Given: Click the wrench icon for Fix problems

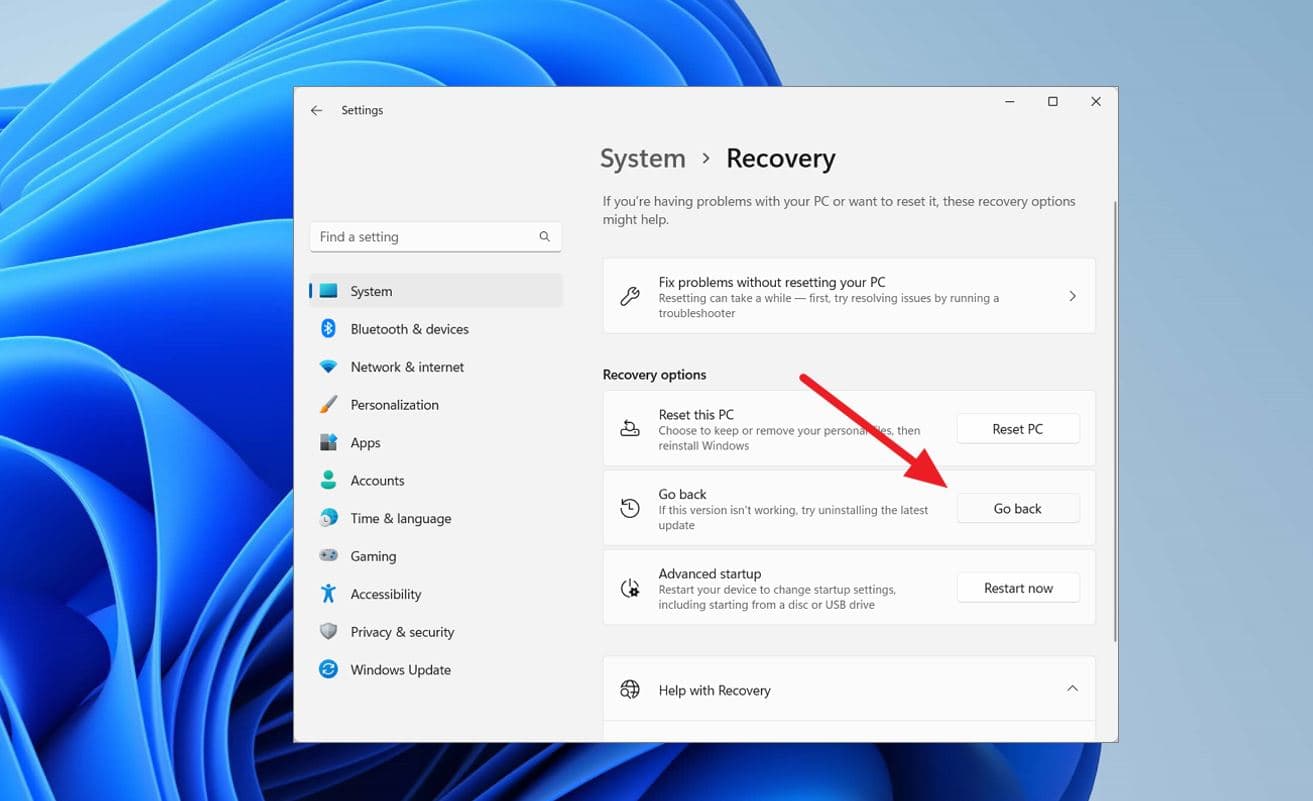Looking at the screenshot, I should click(x=630, y=296).
